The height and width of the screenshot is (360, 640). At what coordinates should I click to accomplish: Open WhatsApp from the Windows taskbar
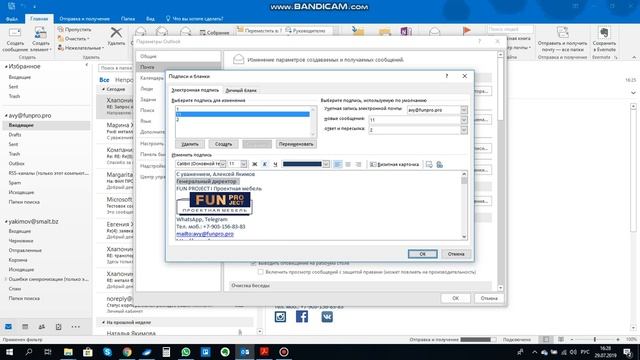click(x=186, y=352)
